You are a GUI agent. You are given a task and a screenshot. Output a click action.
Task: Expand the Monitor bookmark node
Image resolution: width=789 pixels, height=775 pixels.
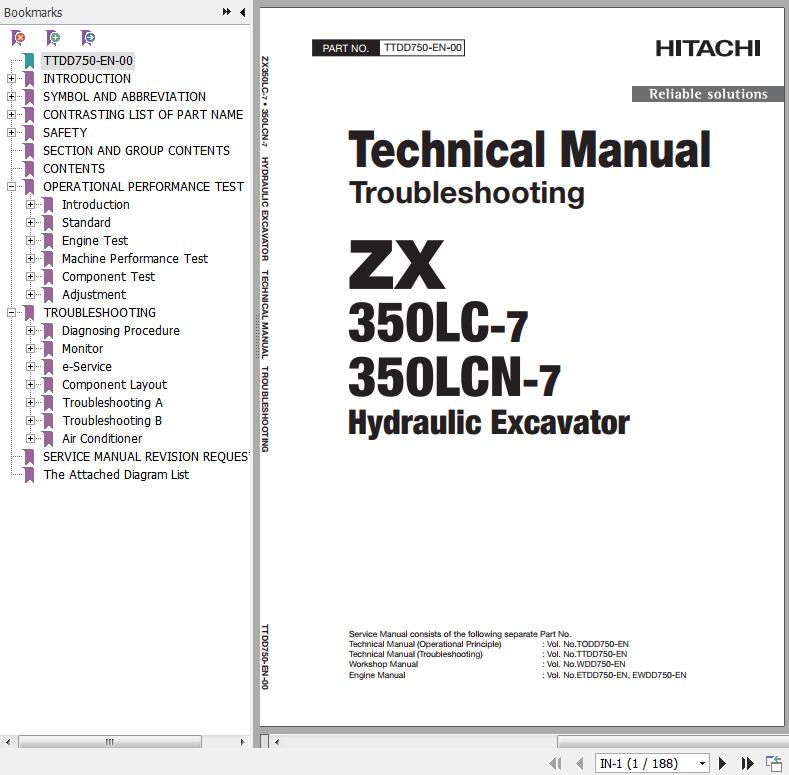(30, 349)
